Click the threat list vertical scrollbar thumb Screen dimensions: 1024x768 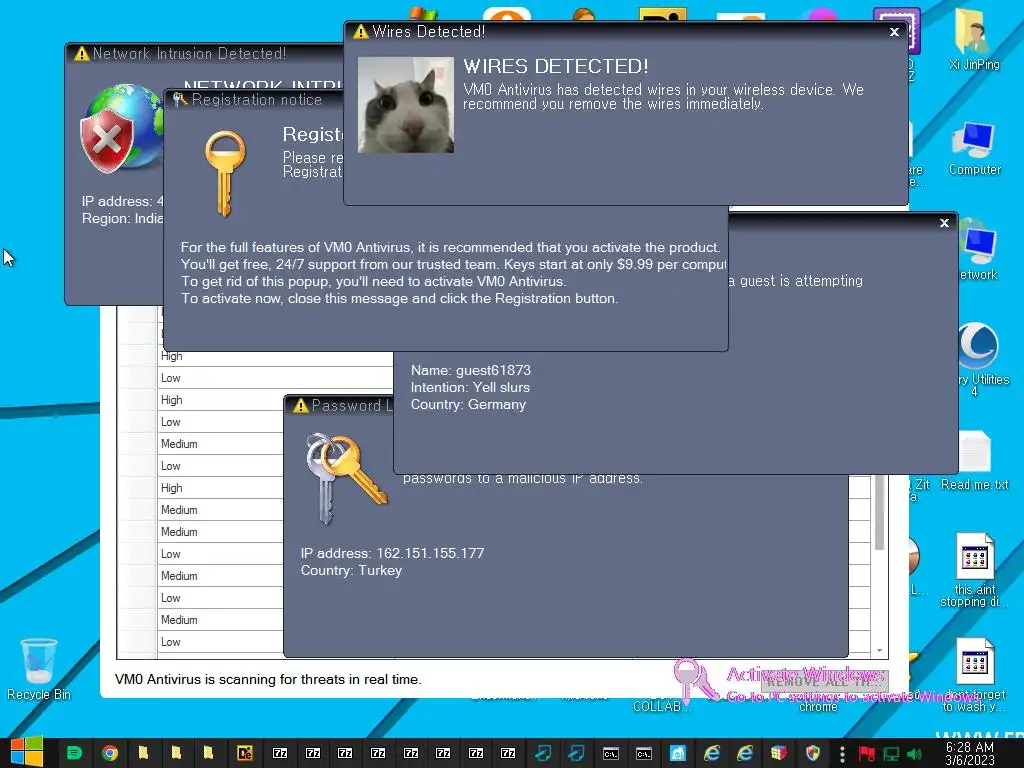tap(880, 513)
